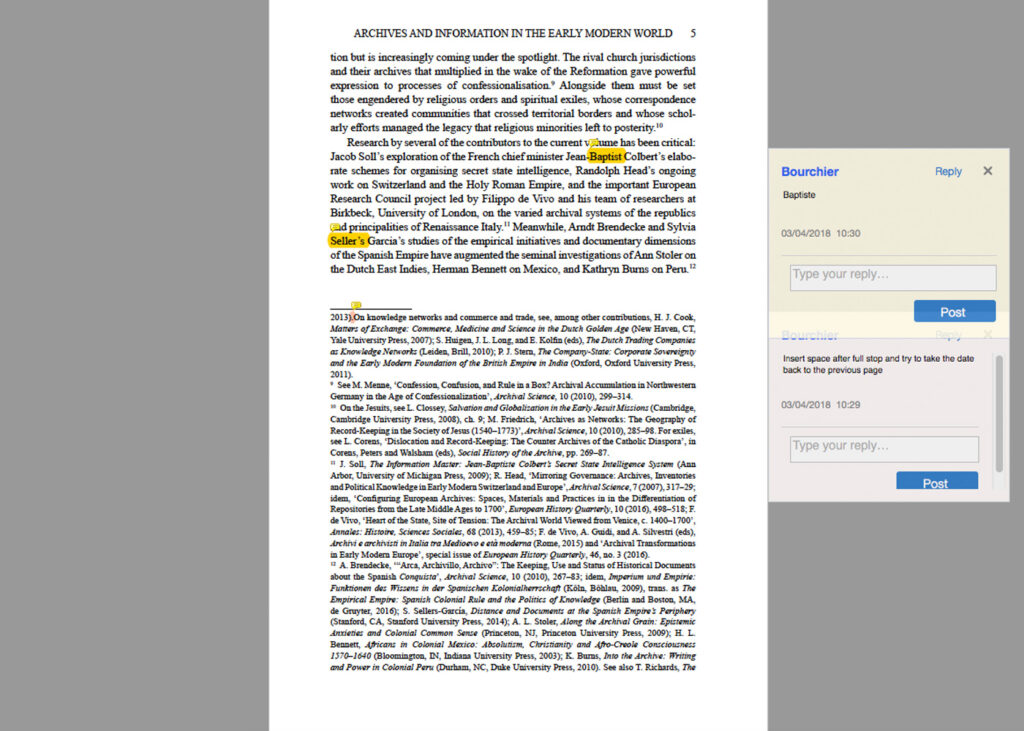Click the 'Insert space after full stop' comment text
The image size is (1024, 731).
pos(878,364)
